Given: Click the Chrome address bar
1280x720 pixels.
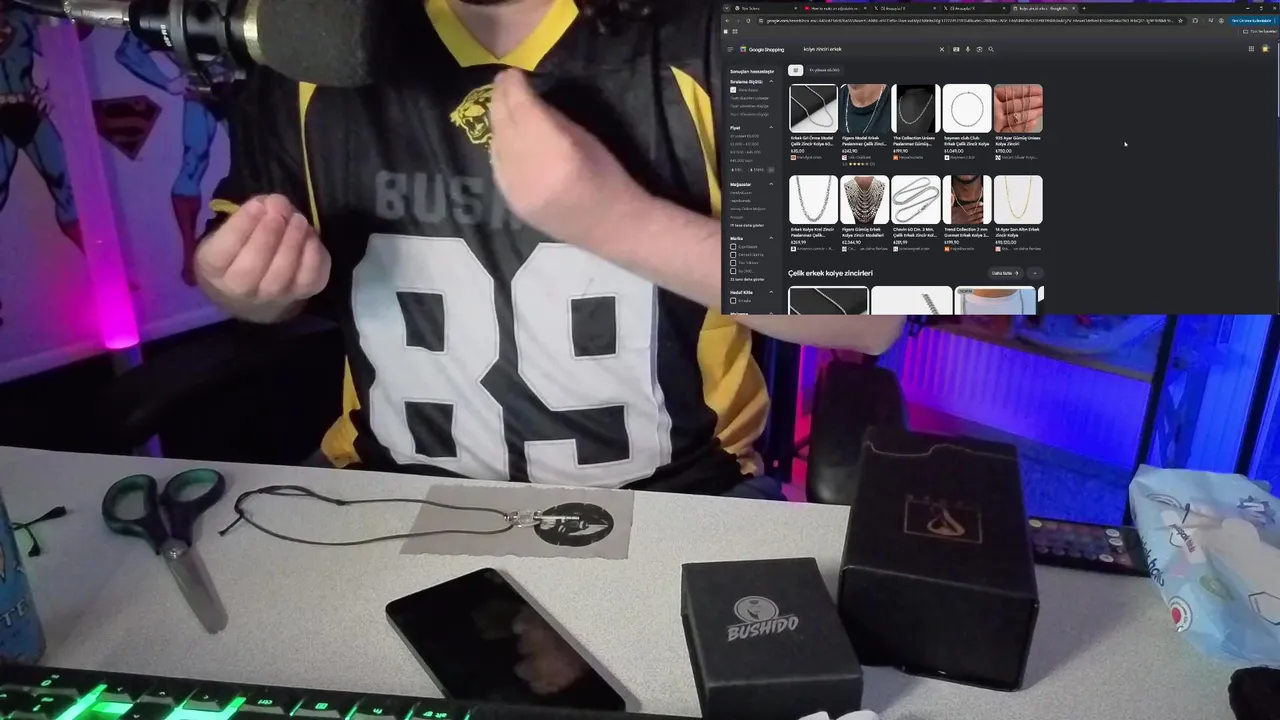Looking at the screenshot, I should point(965,20).
